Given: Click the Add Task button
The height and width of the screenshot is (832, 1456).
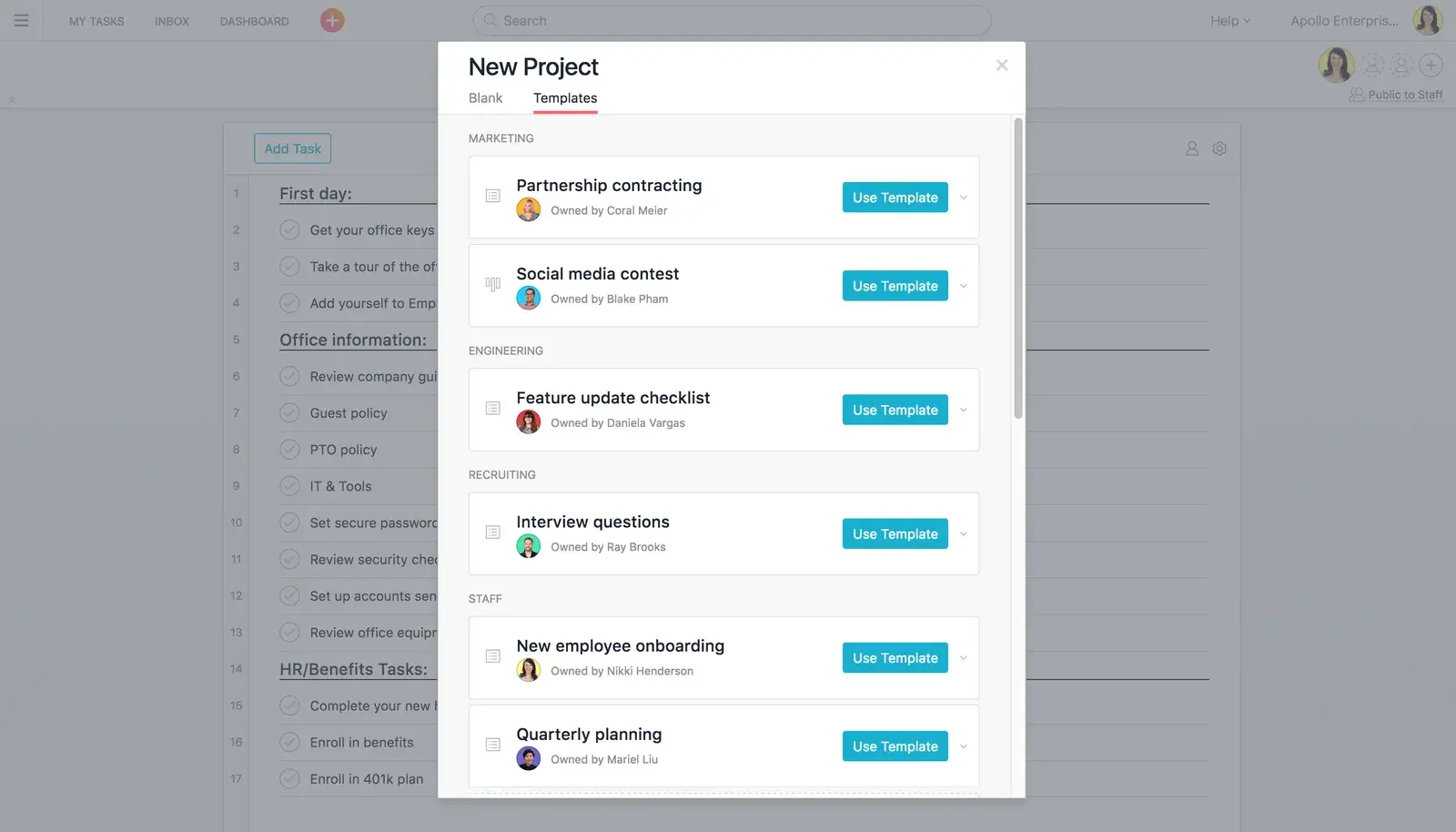Looking at the screenshot, I should tap(292, 148).
